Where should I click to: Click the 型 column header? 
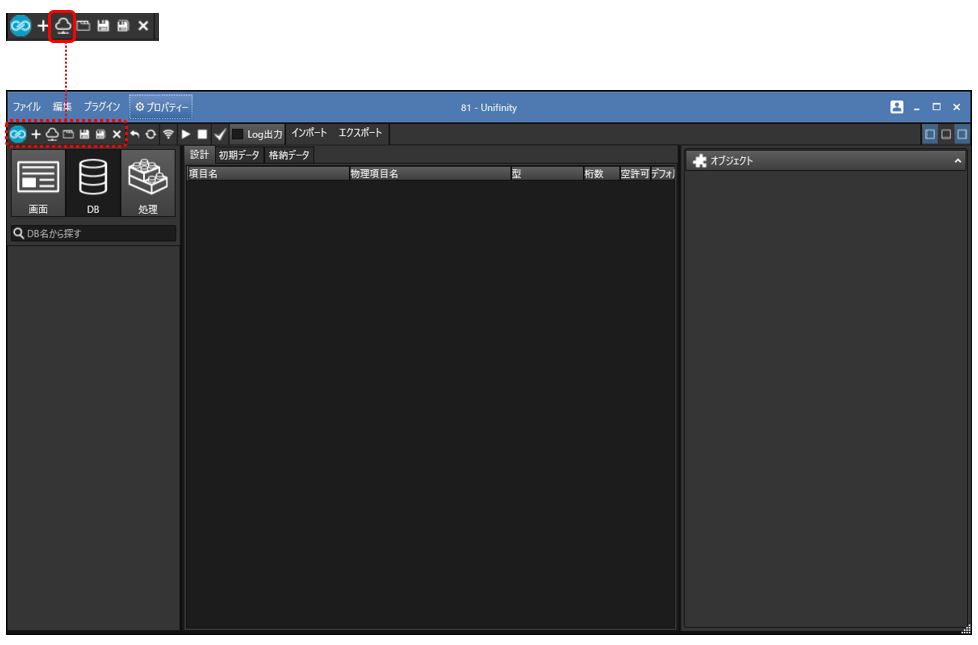click(546, 174)
